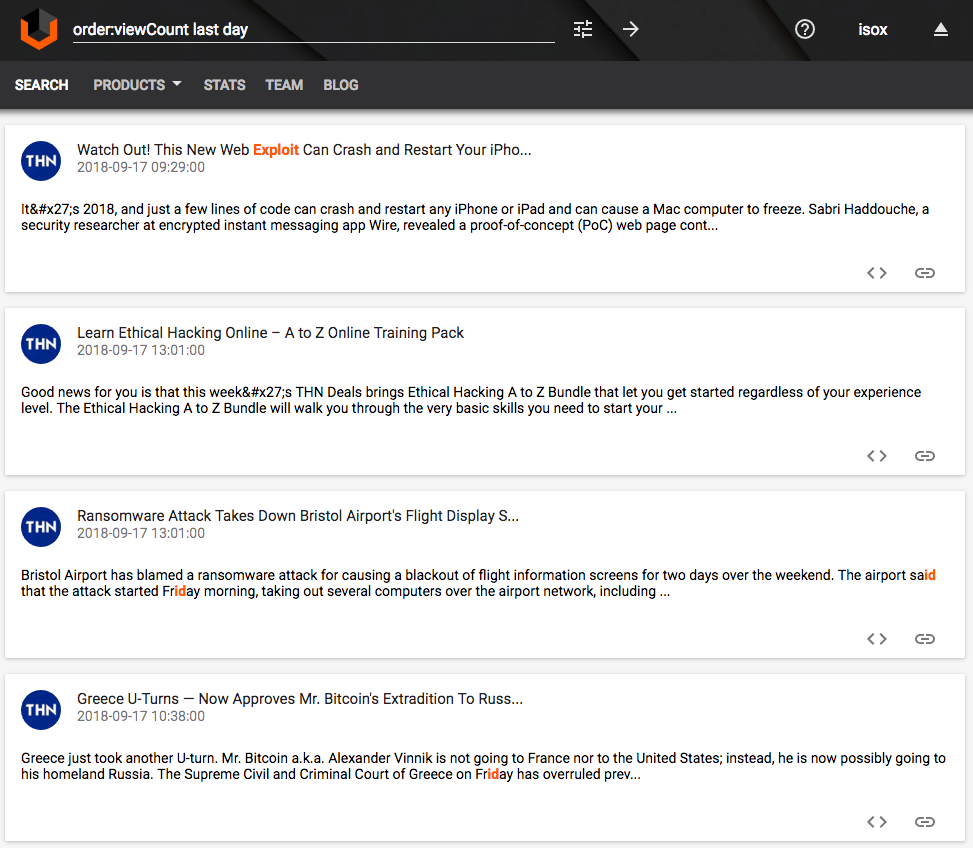Image resolution: width=973 pixels, height=848 pixels.
Task: Click the search query input field
Action: [x=300, y=30]
